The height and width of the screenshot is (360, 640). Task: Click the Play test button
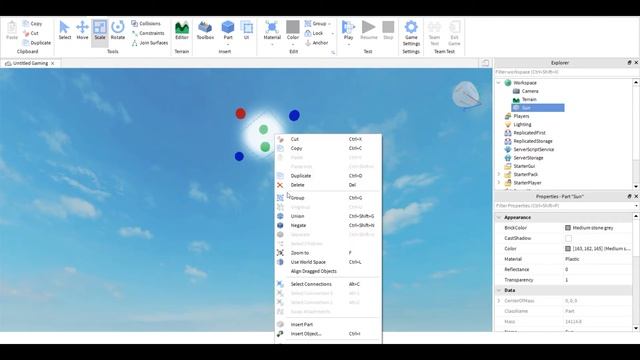point(348,29)
